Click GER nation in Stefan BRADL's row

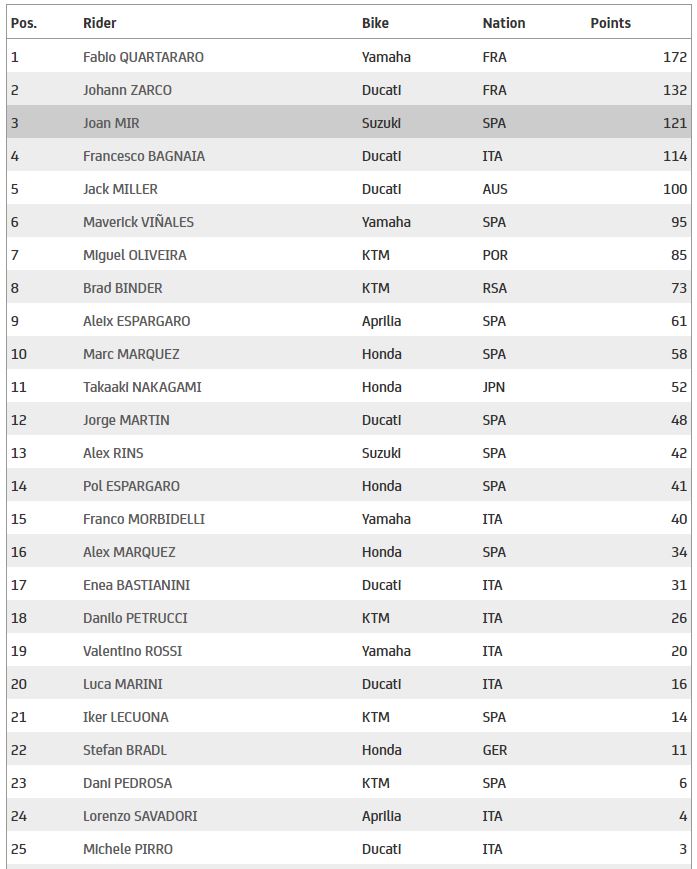(x=495, y=750)
